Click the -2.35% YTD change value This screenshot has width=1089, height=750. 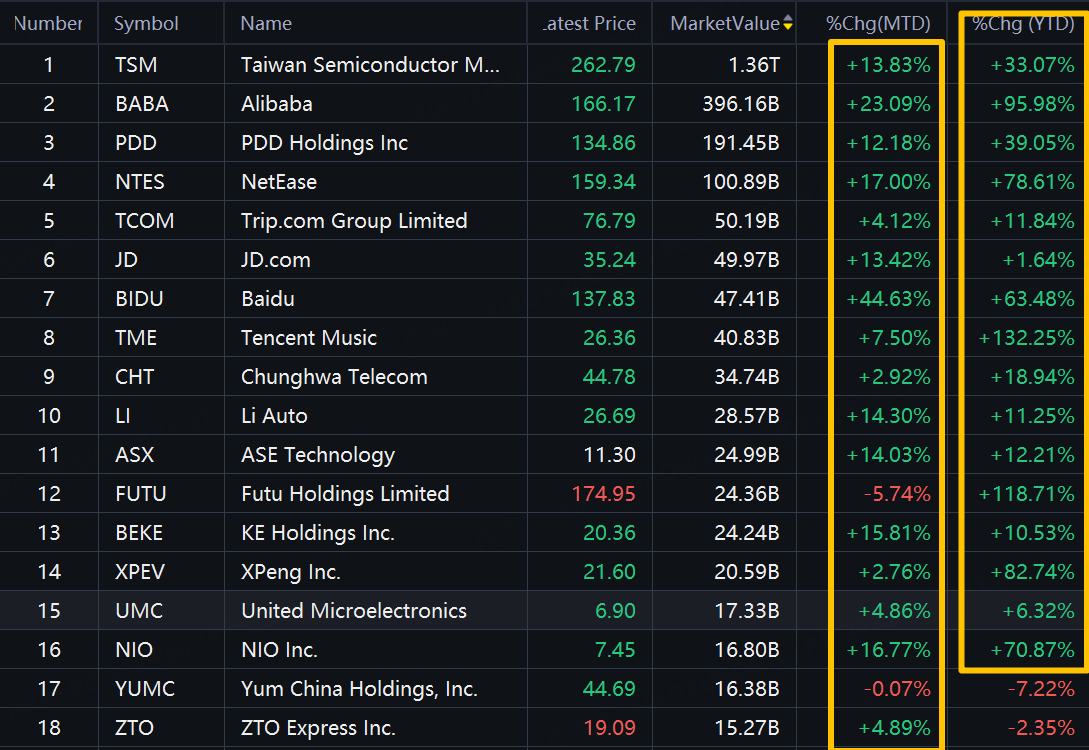[1041, 727]
